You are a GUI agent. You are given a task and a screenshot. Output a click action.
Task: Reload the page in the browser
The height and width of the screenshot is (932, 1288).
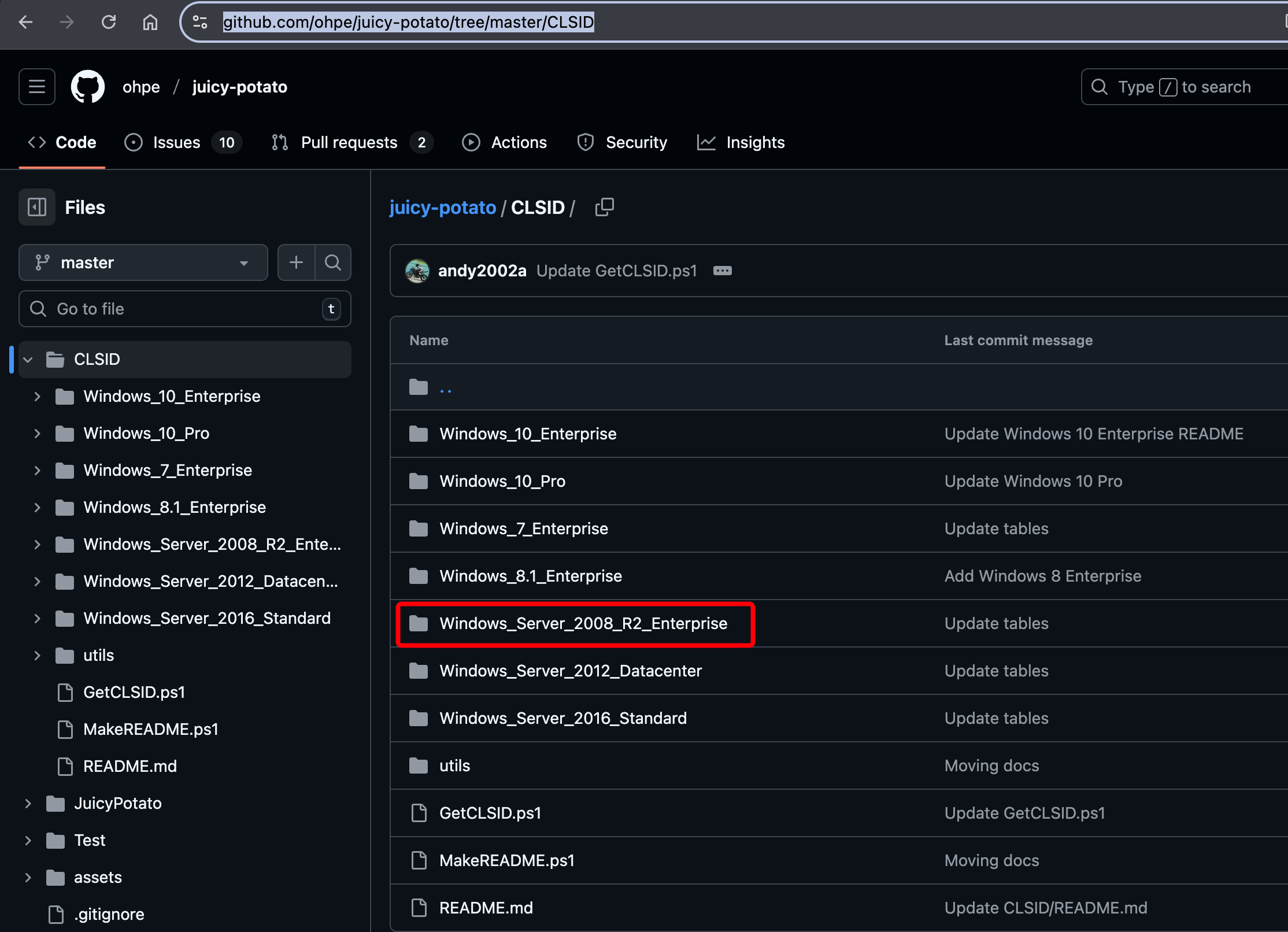(x=109, y=22)
